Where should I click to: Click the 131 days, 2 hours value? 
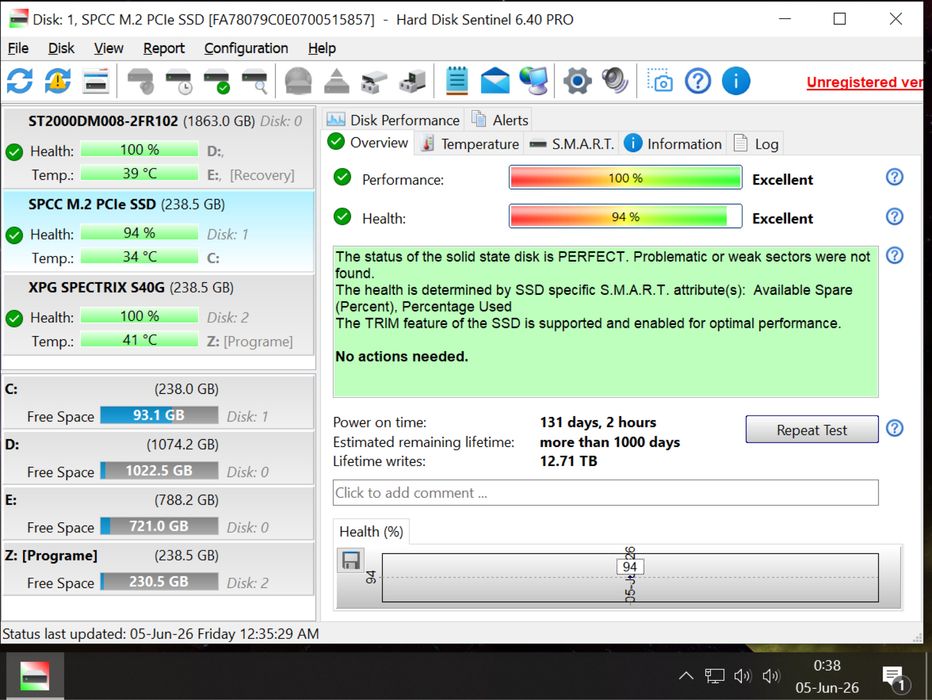point(598,422)
